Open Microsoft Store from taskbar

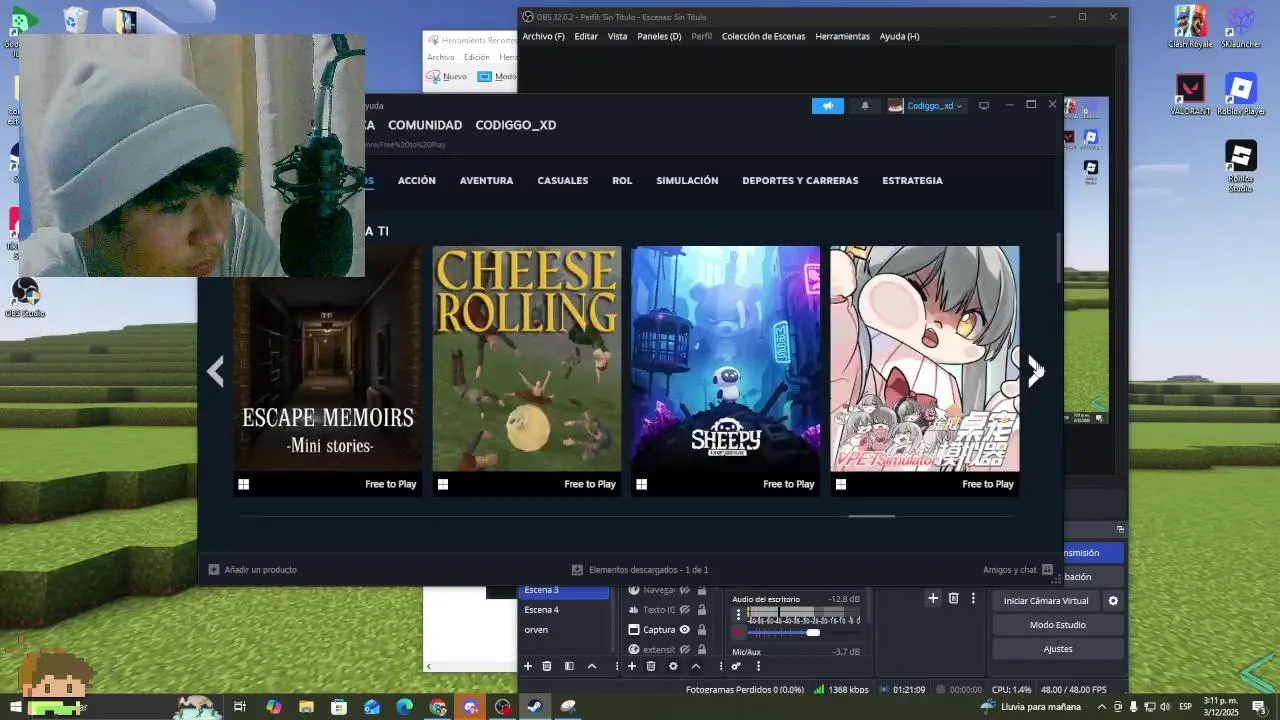click(x=339, y=707)
